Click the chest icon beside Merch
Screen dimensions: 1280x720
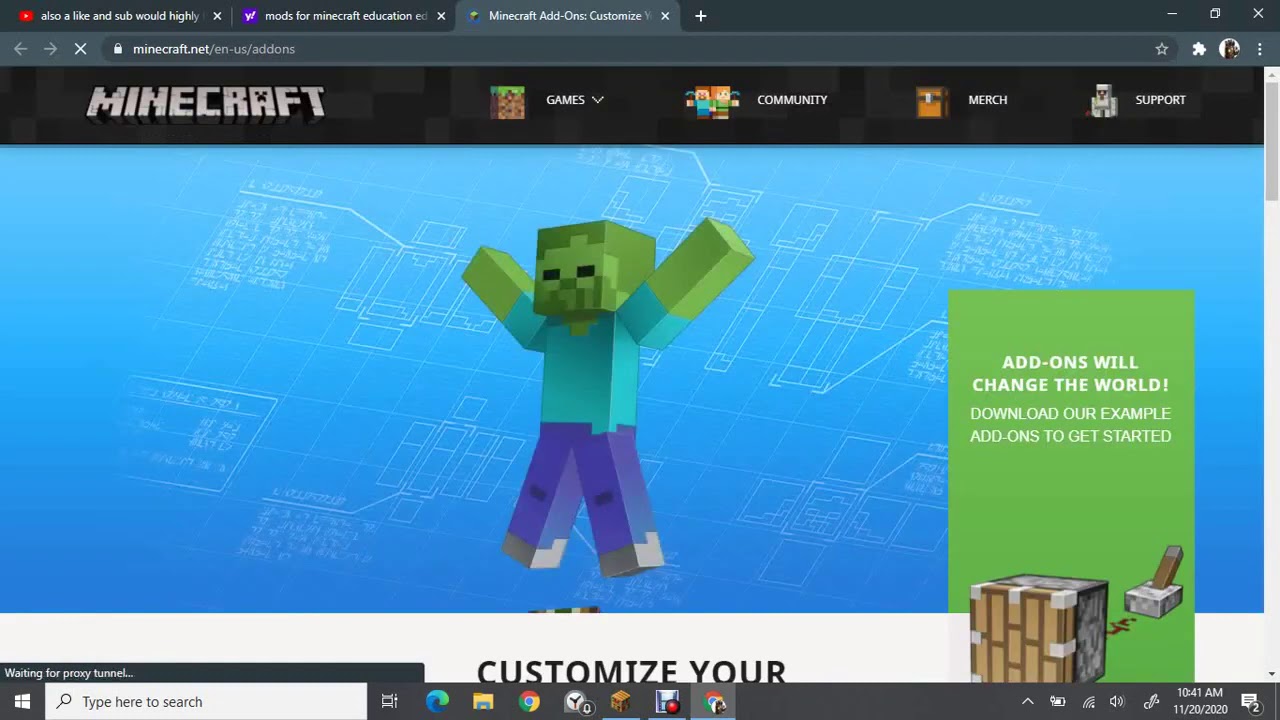[932, 102]
